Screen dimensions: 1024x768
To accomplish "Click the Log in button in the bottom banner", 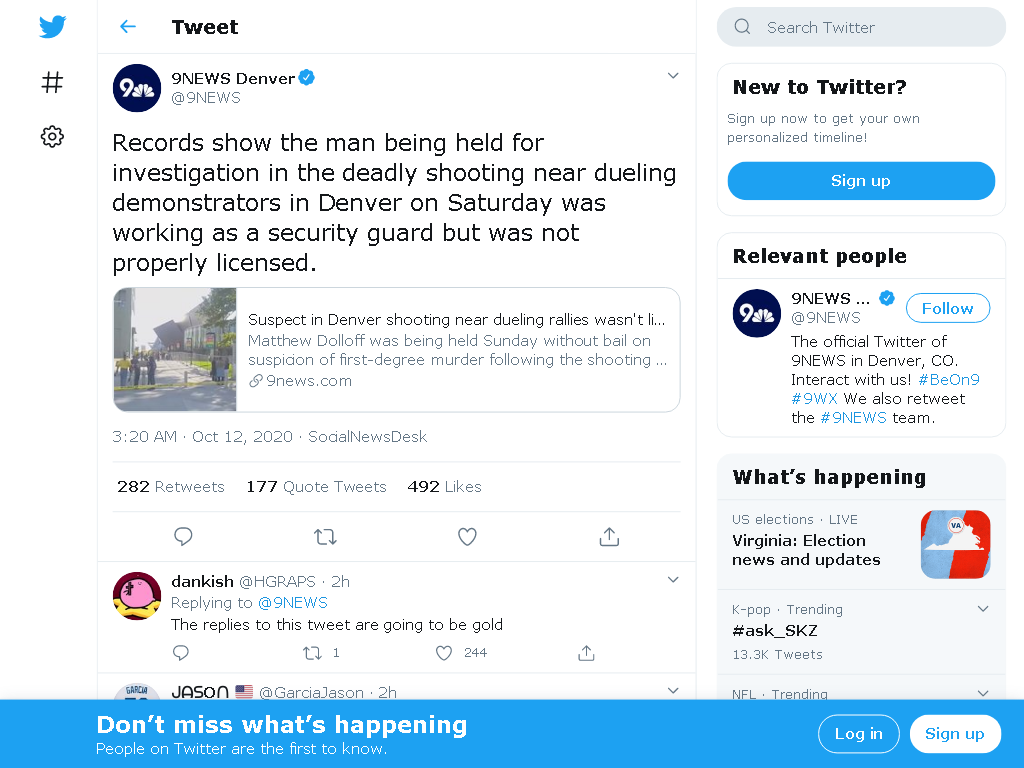I will coord(859,733).
